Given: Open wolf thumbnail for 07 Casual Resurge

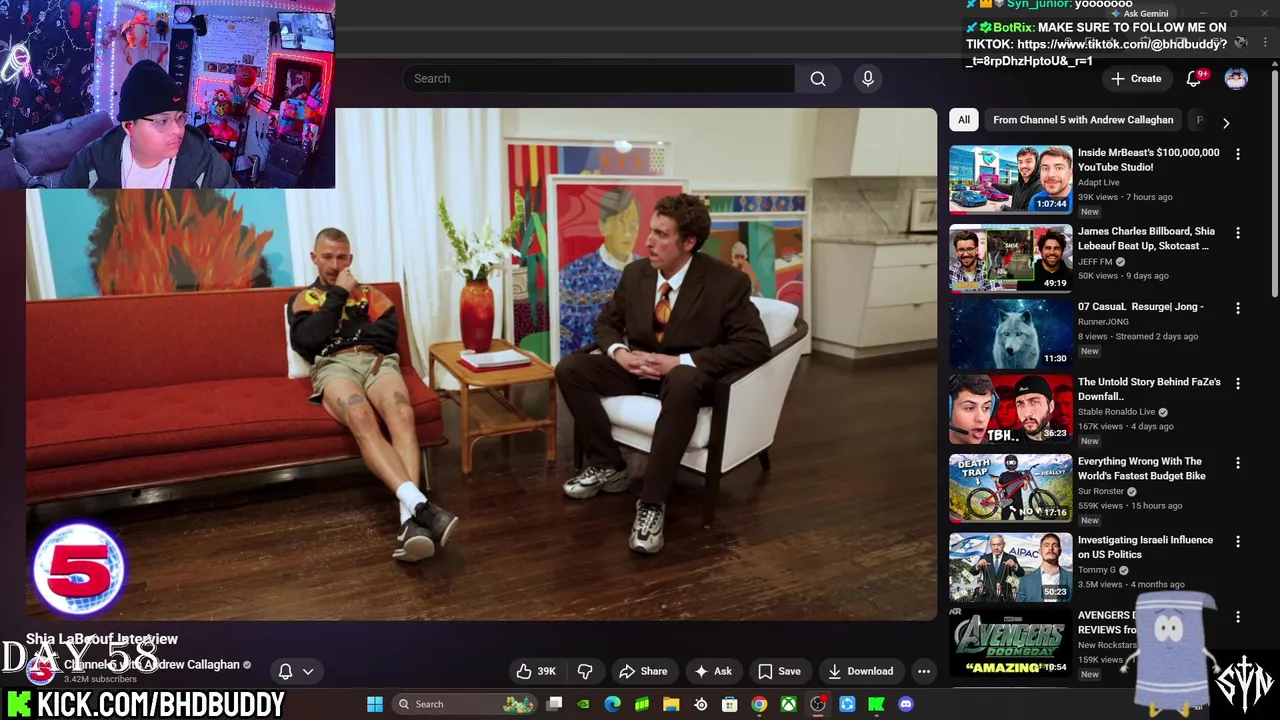Looking at the screenshot, I should (1011, 334).
